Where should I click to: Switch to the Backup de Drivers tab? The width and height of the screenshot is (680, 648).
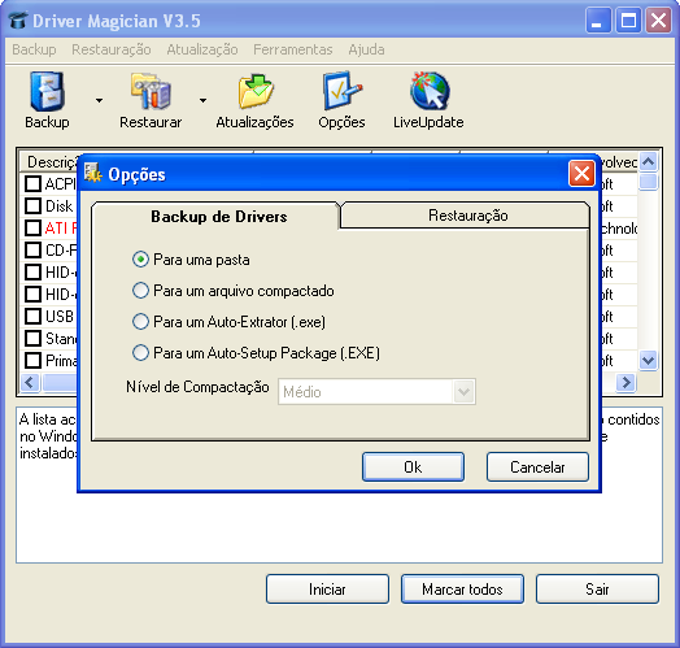[216, 216]
